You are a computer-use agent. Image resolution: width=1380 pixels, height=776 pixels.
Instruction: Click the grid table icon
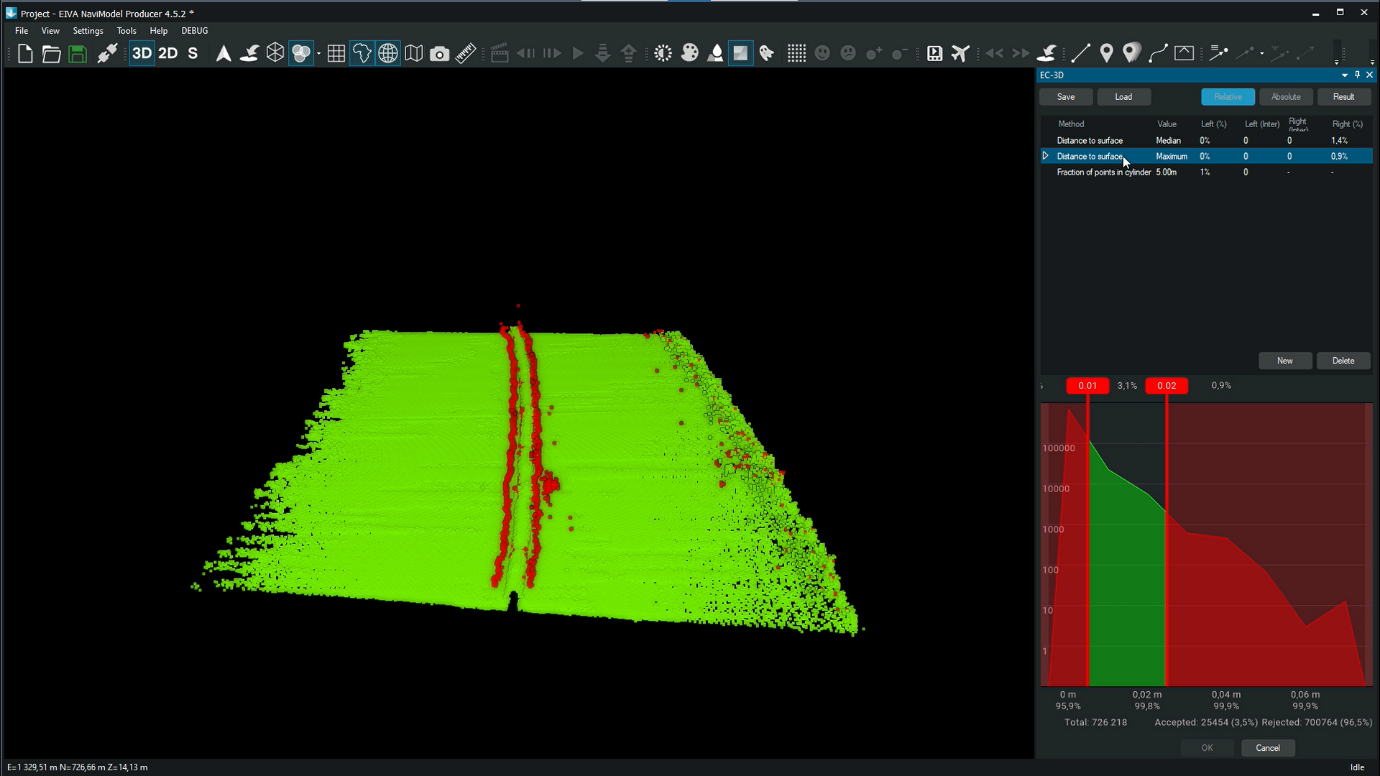(336, 54)
